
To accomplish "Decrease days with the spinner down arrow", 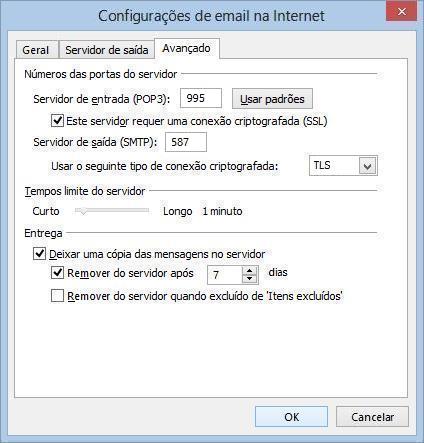I will click(250, 279).
